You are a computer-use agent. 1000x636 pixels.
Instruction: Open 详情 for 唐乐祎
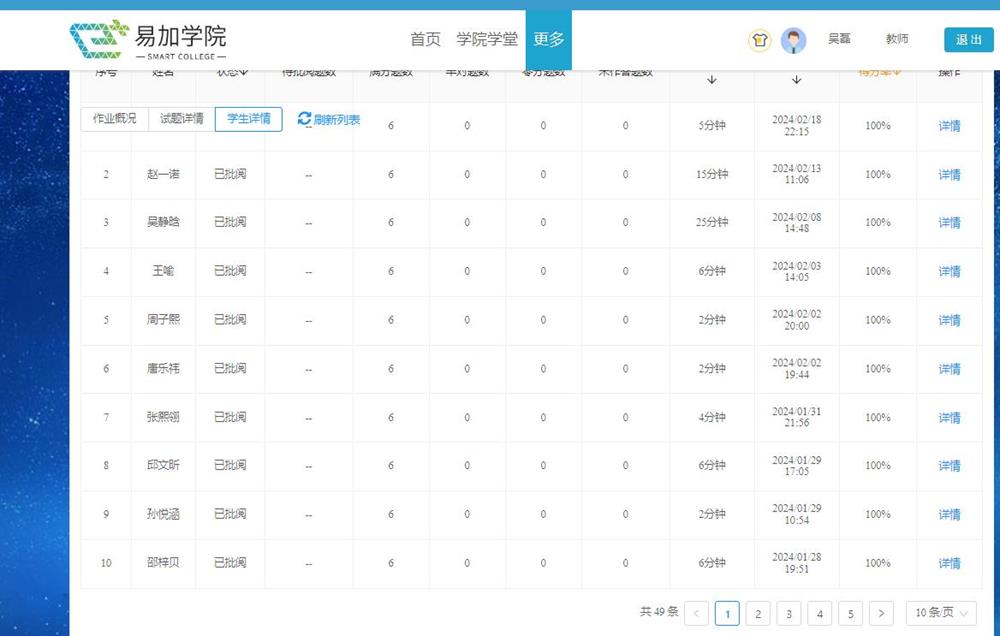pyautogui.click(x=949, y=369)
